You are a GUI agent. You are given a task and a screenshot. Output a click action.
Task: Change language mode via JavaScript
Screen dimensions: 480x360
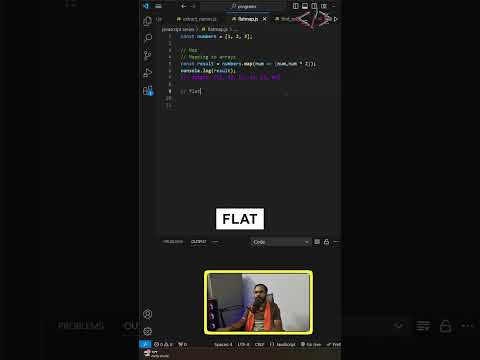[283, 344]
